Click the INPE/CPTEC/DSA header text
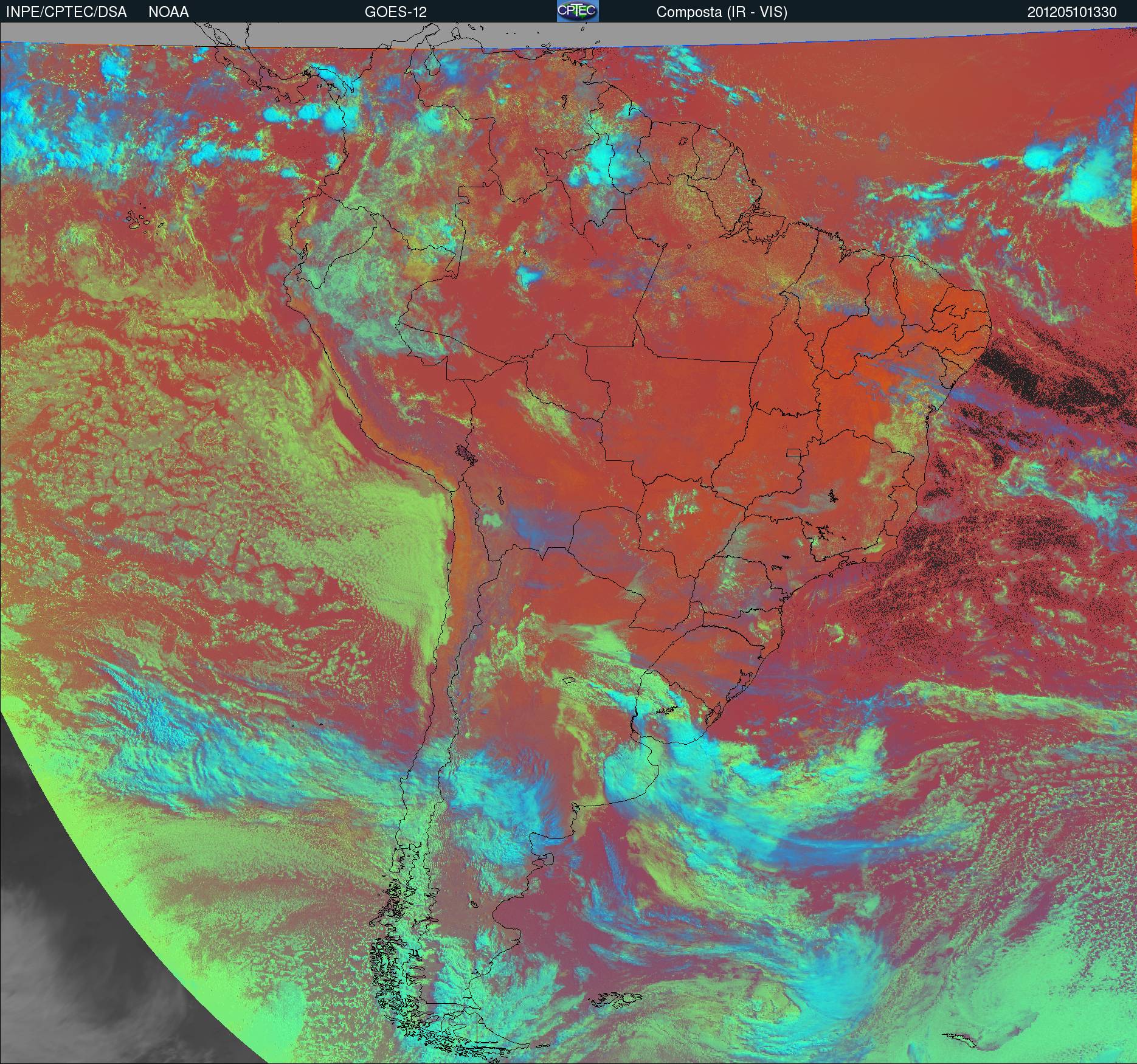This screenshot has width=1137, height=1064. pyautogui.click(x=66, y=12)
